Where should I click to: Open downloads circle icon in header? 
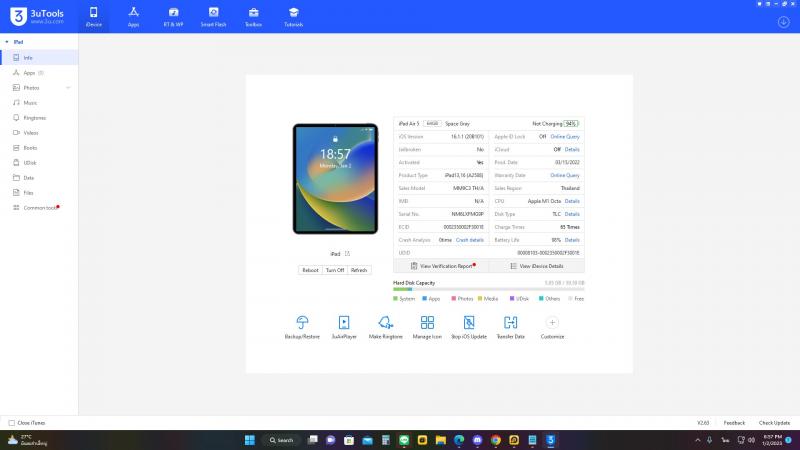point(784,22)
